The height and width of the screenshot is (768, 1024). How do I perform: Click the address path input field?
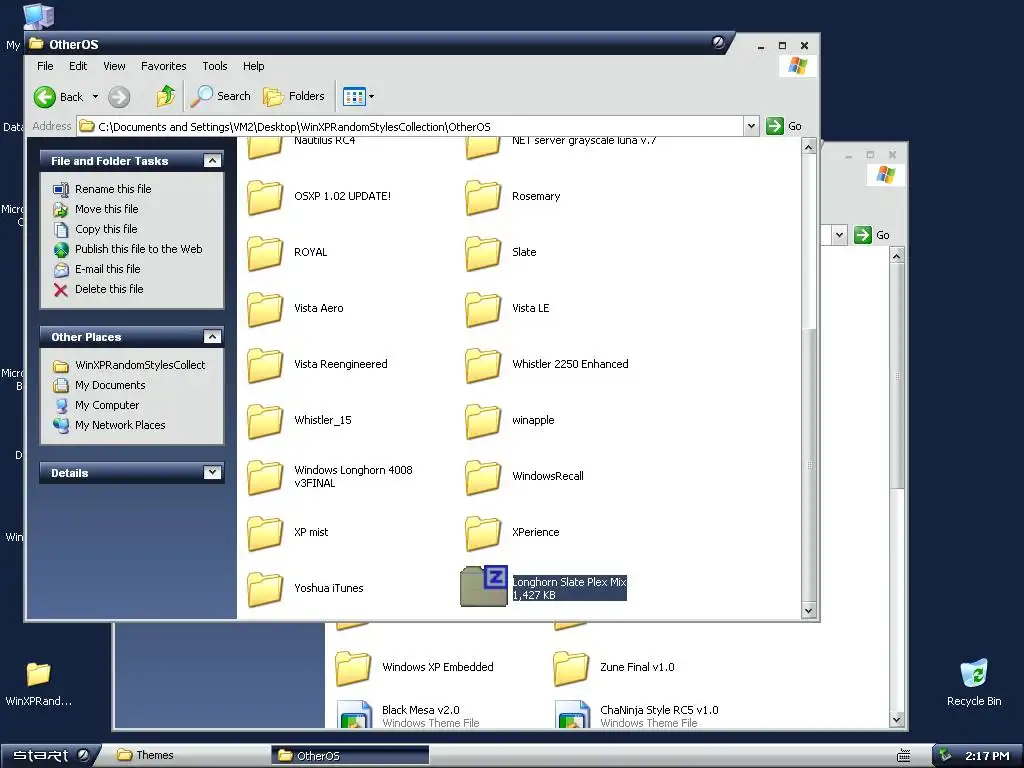point(410,126)
